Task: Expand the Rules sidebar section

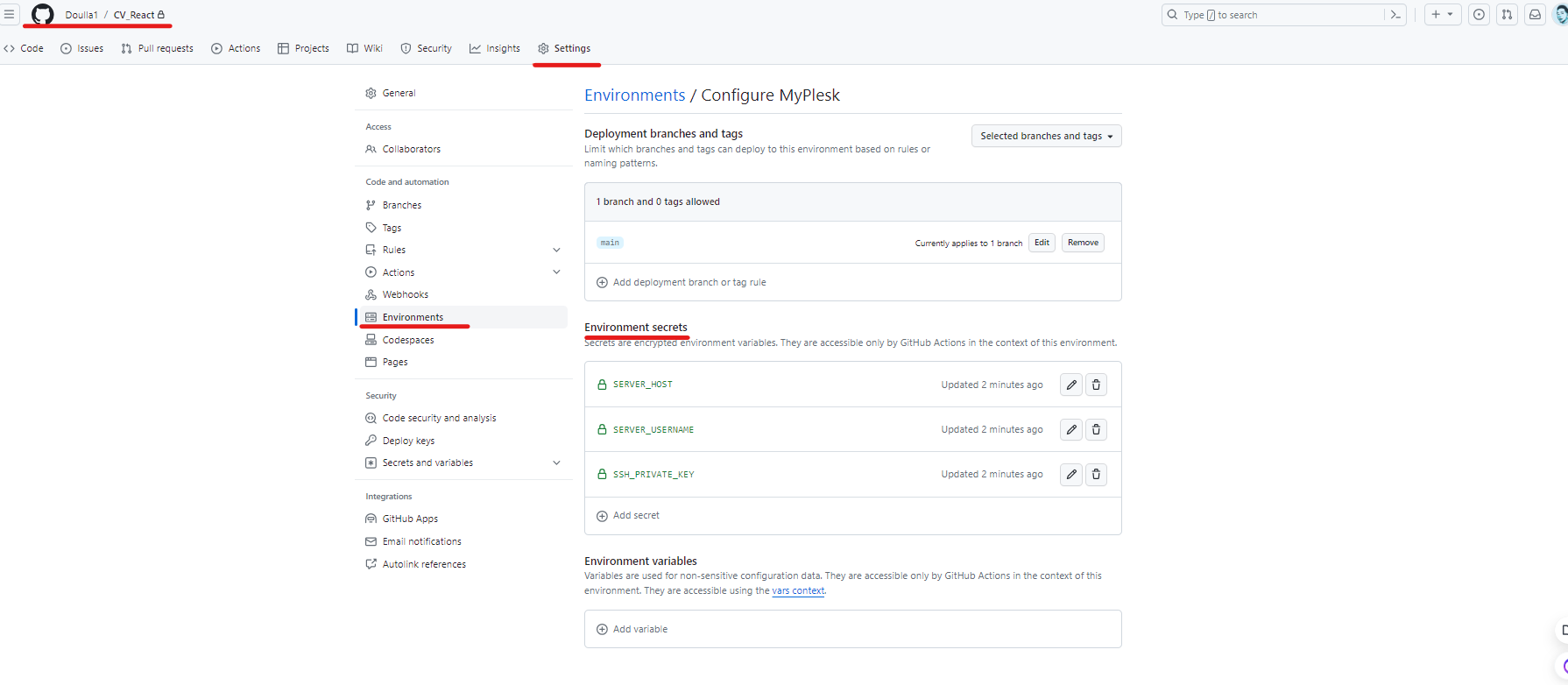Action: coord(556,251)
